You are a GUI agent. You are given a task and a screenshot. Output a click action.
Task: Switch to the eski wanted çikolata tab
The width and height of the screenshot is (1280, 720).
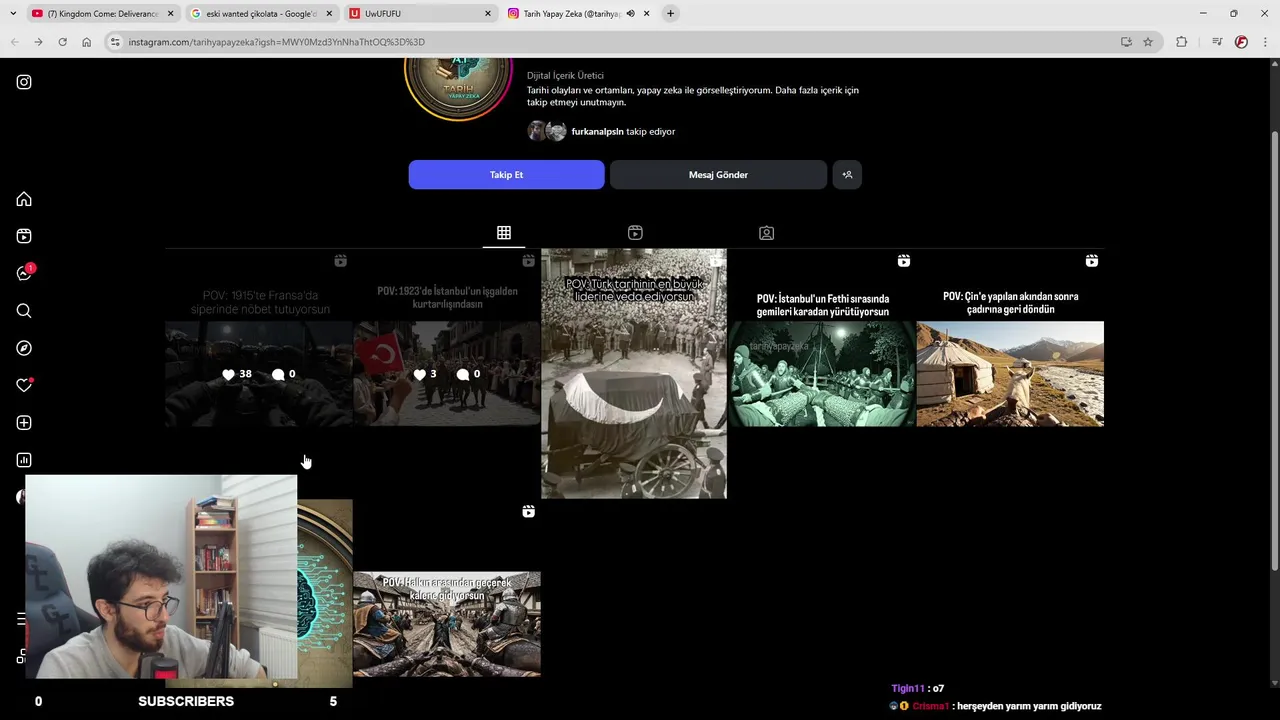click(260, 13)
